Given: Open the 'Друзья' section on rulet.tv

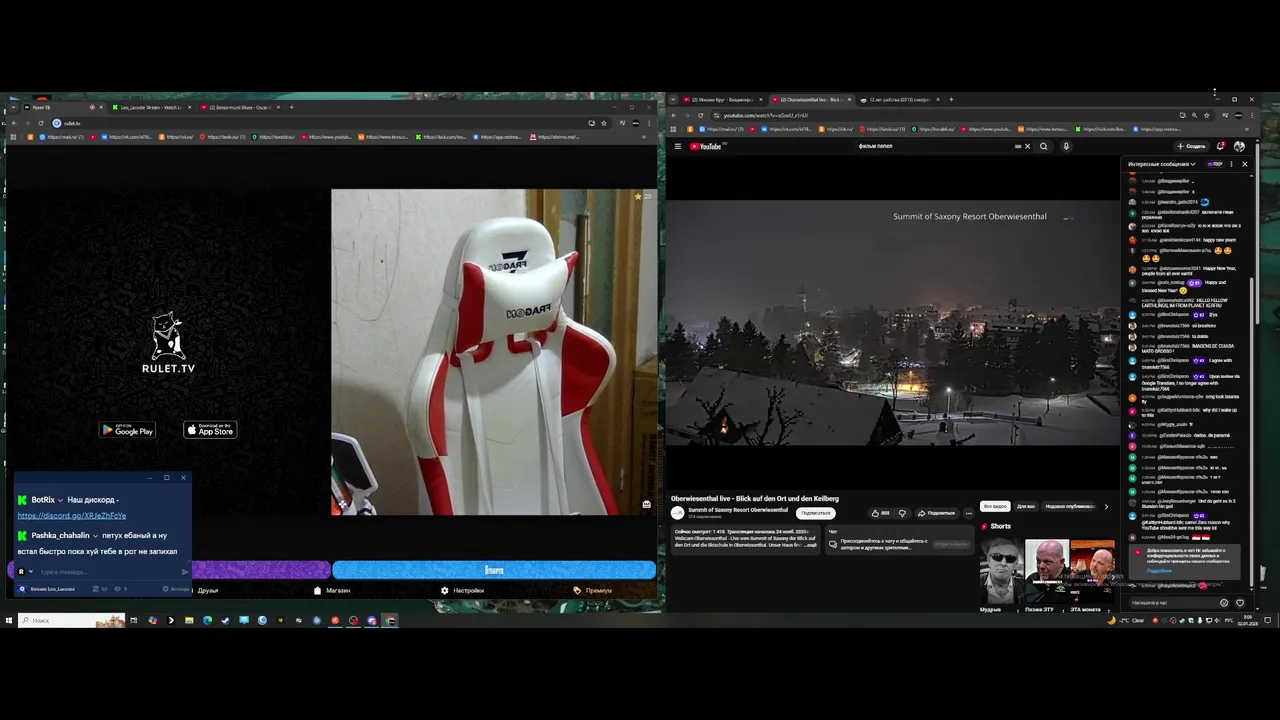Looking at the screenshot, I should 208,590.
